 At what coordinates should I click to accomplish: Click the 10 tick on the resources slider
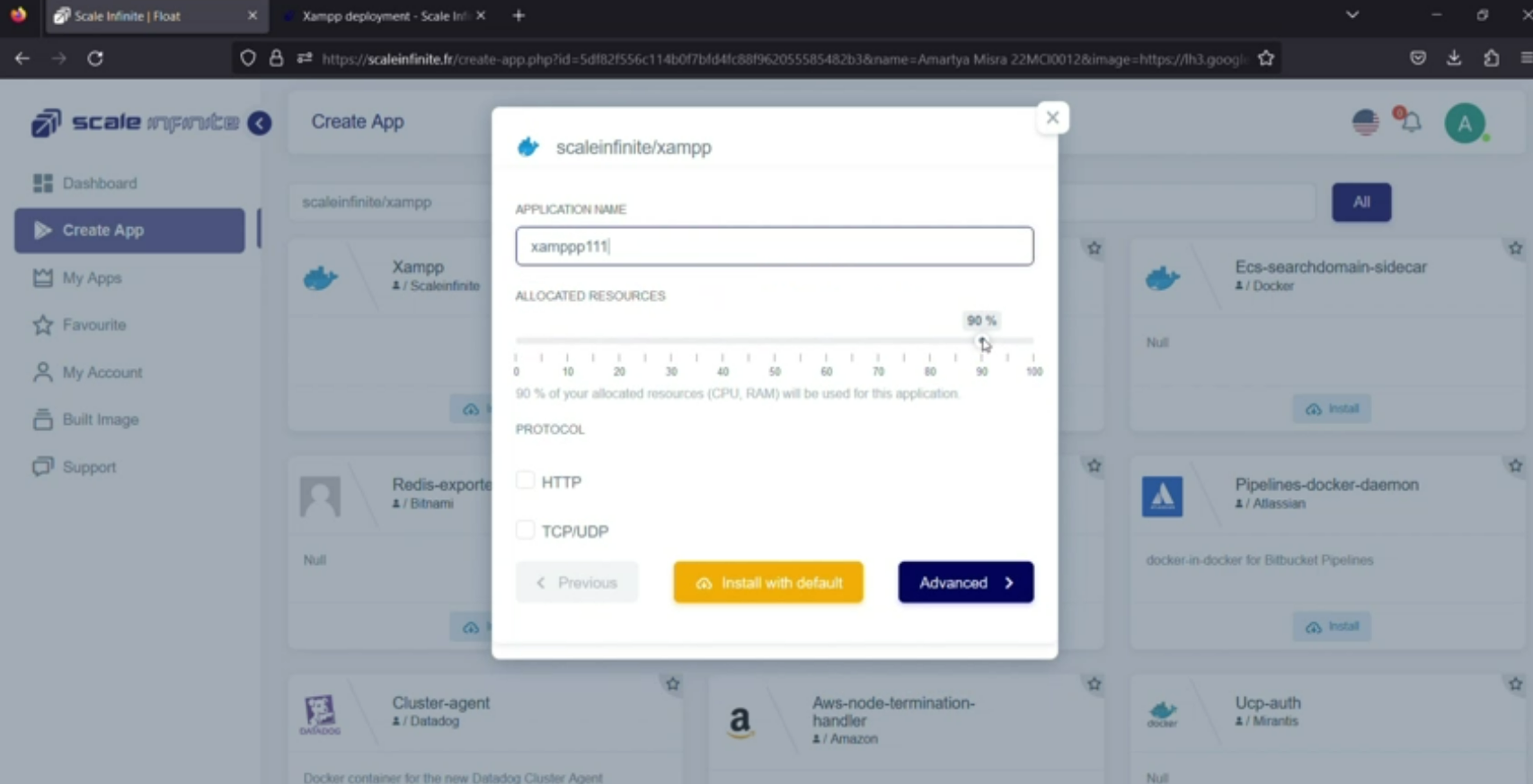pyautogui.click(x=568, y=371)
